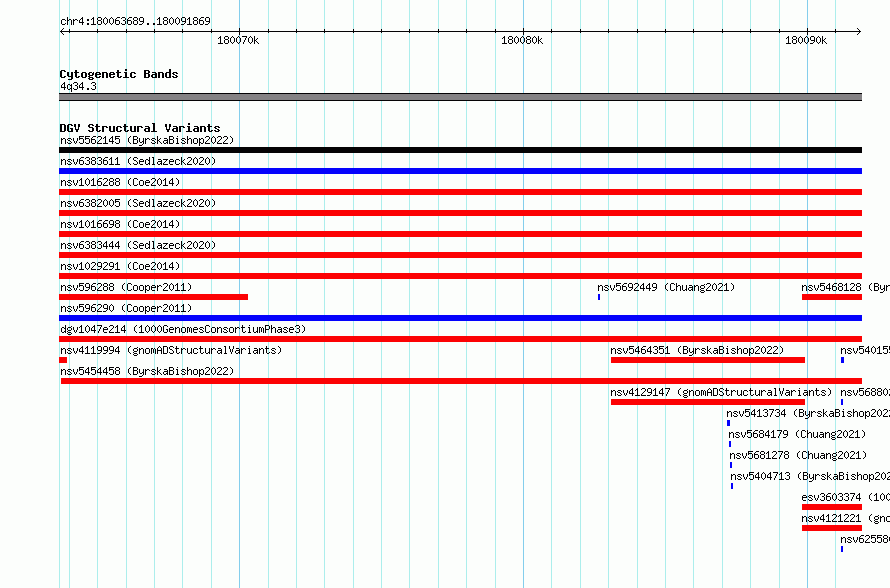Click the nsv5562145 (ByrskaBishop2022) label
The image size is (890, 588).
[147, 140]
